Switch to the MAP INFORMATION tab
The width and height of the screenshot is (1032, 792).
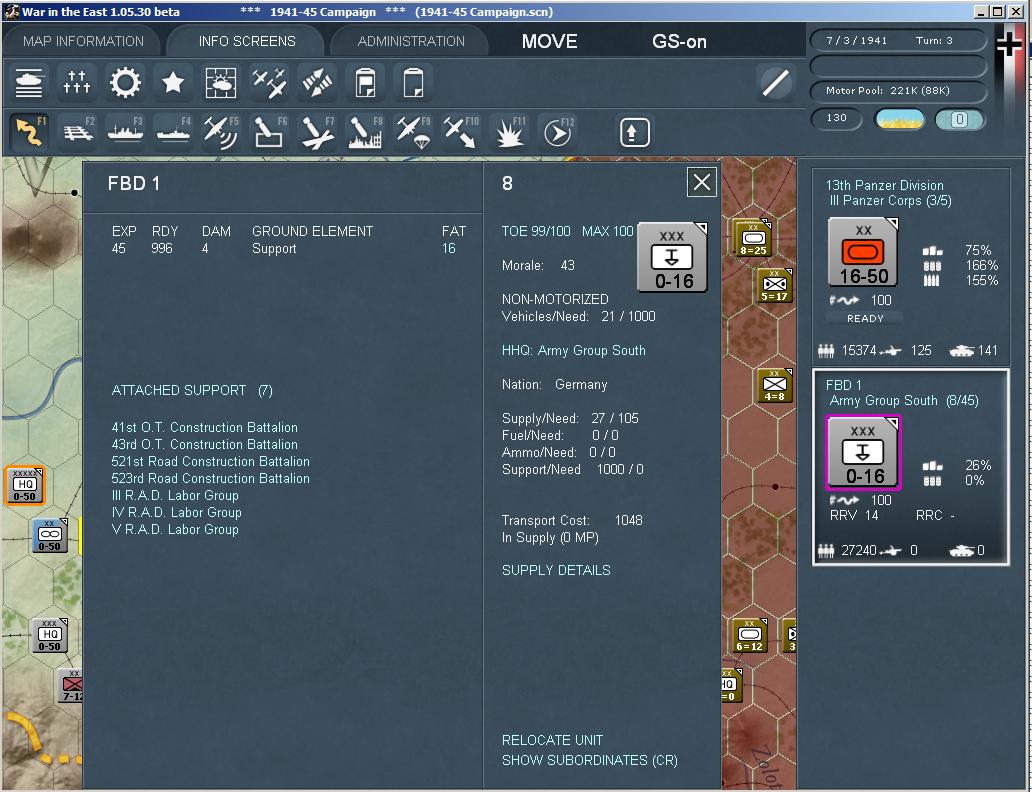83,41
